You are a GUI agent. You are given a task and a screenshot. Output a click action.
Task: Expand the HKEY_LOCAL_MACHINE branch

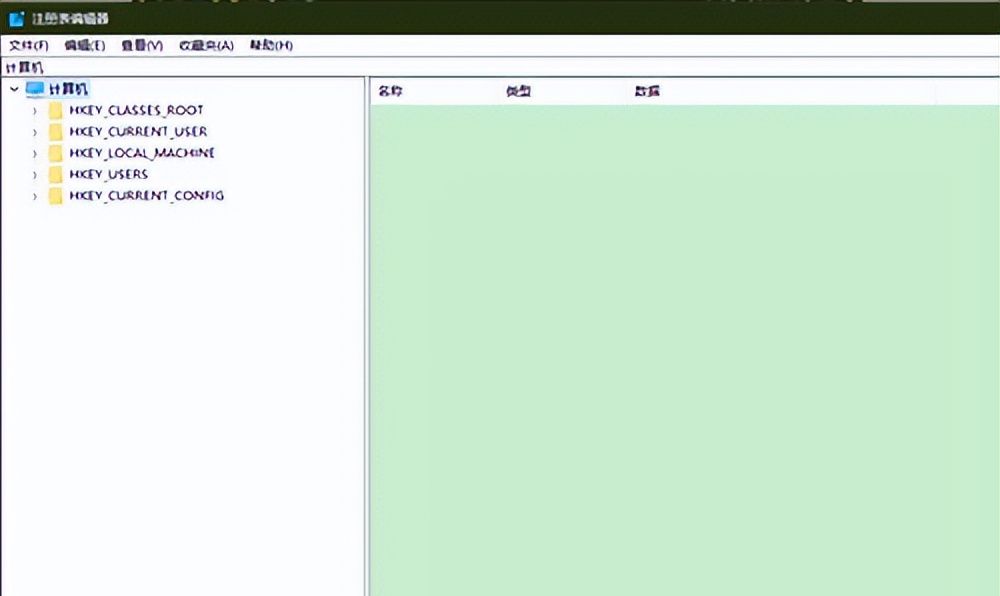(36, 153)
